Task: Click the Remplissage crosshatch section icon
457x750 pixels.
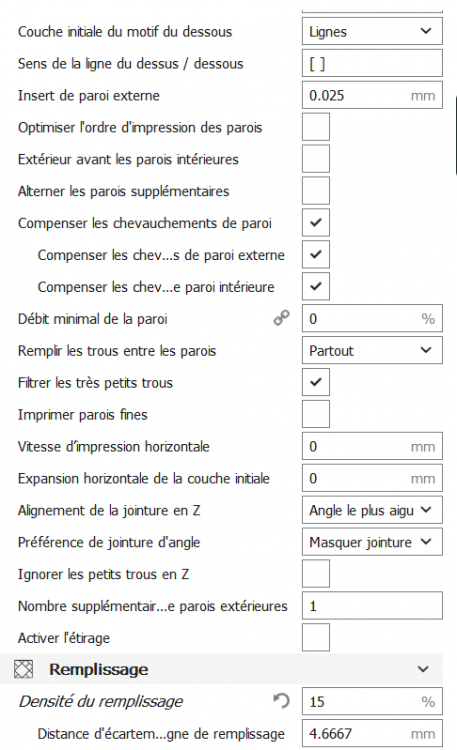Action: point(23,669)
